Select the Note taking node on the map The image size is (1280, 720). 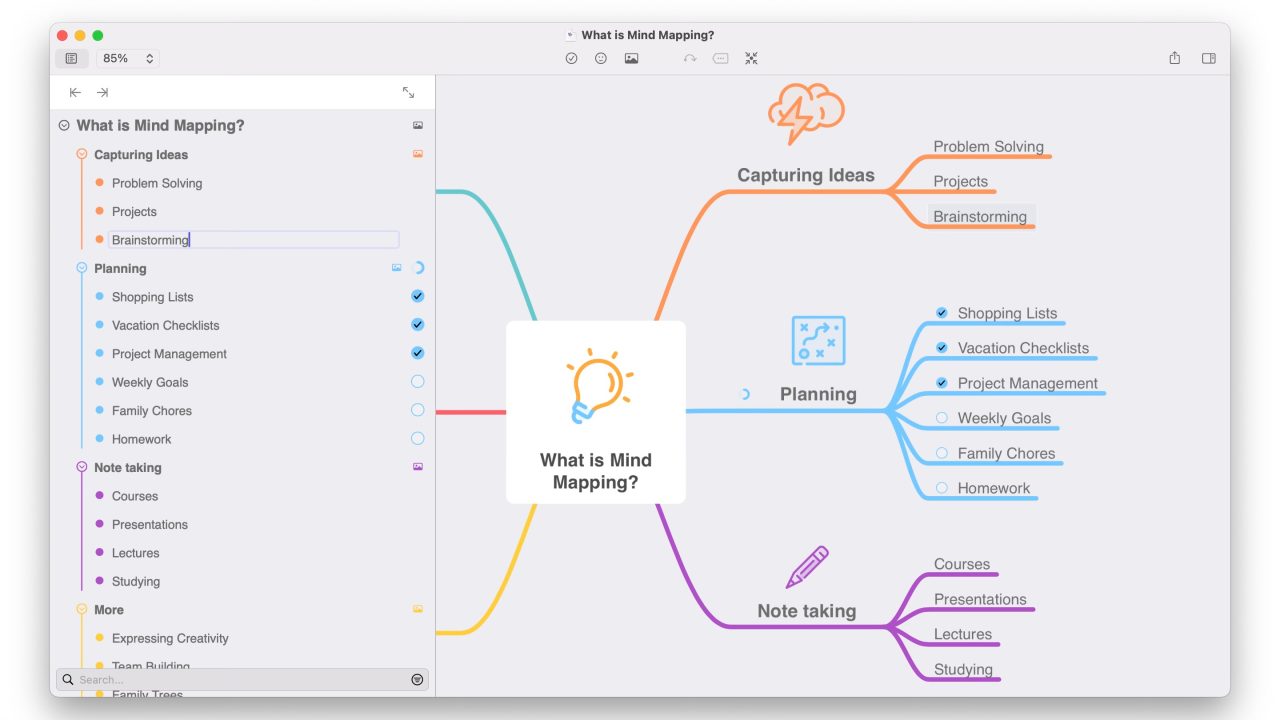(x=806, y=610)
